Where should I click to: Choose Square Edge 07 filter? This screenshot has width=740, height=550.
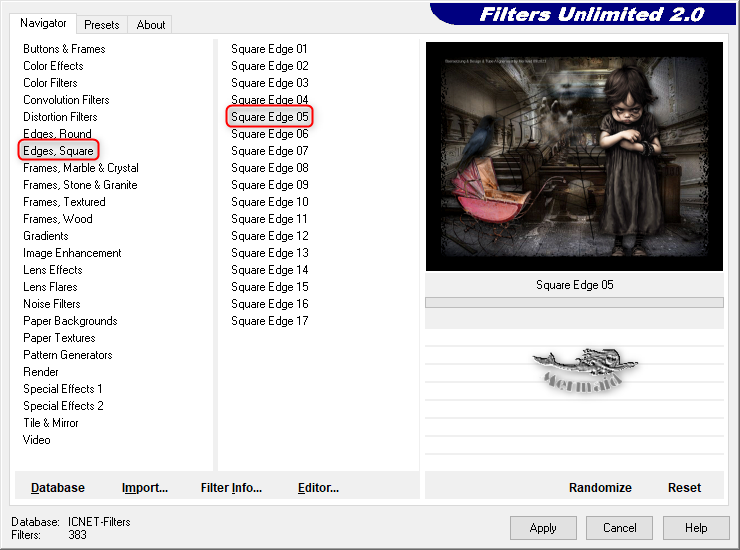(270, 151)
